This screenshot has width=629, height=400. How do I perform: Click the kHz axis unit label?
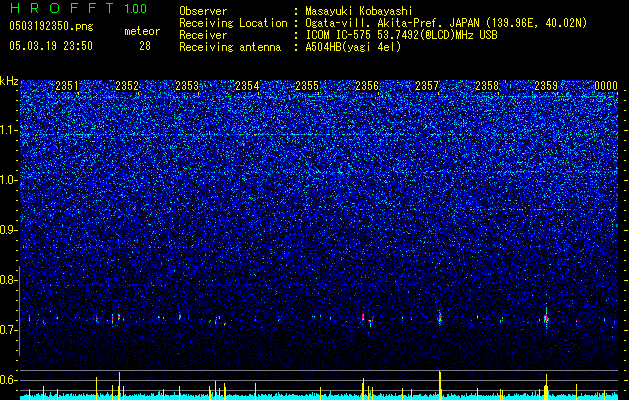[x=9, y=81]
